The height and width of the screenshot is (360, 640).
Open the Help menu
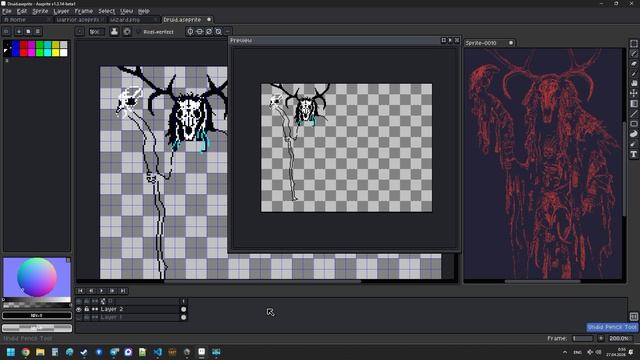pos(144,11)
